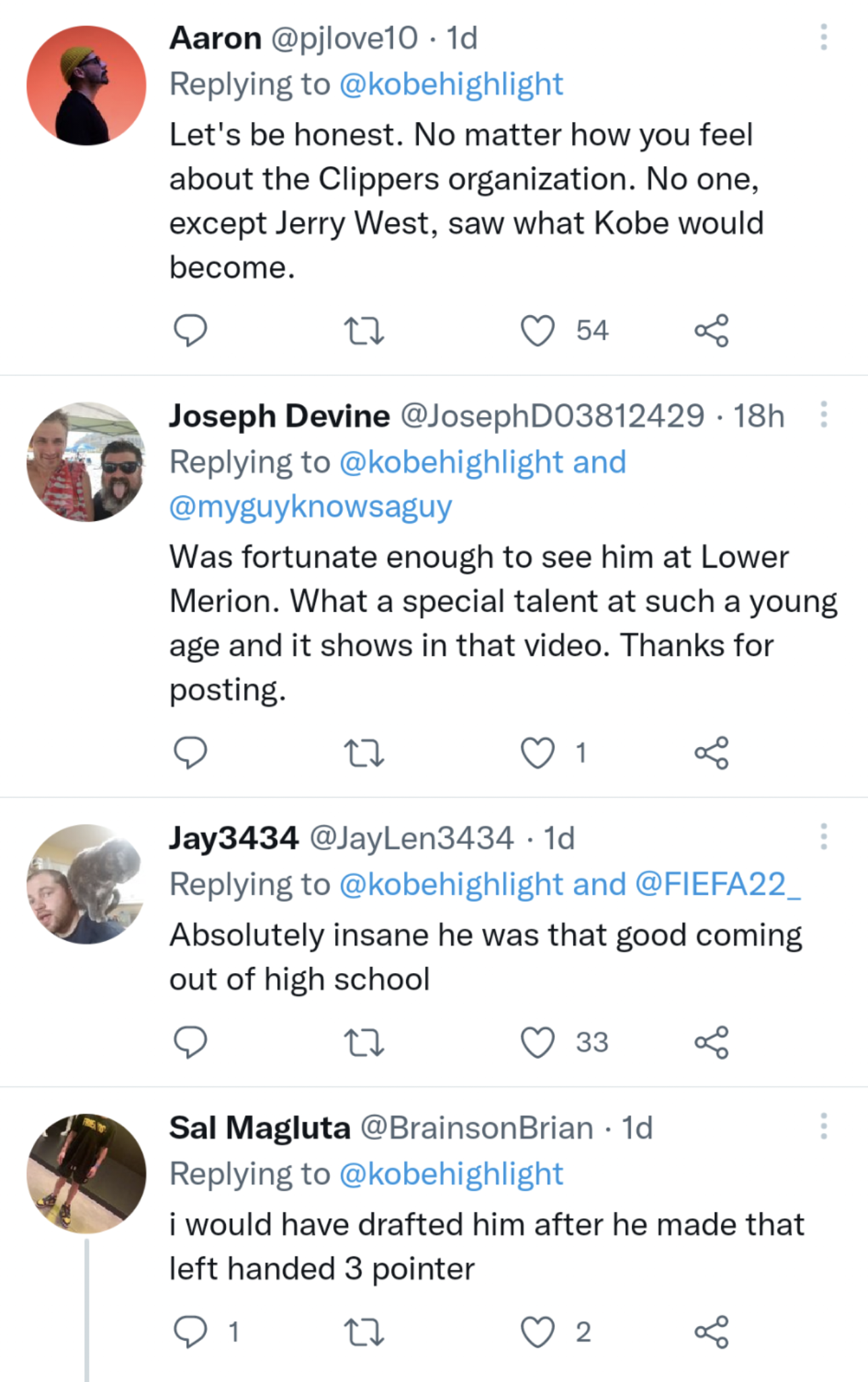Share Aaron's tweet
Viewport: 868px width, 1382px height.
[712, 331]
